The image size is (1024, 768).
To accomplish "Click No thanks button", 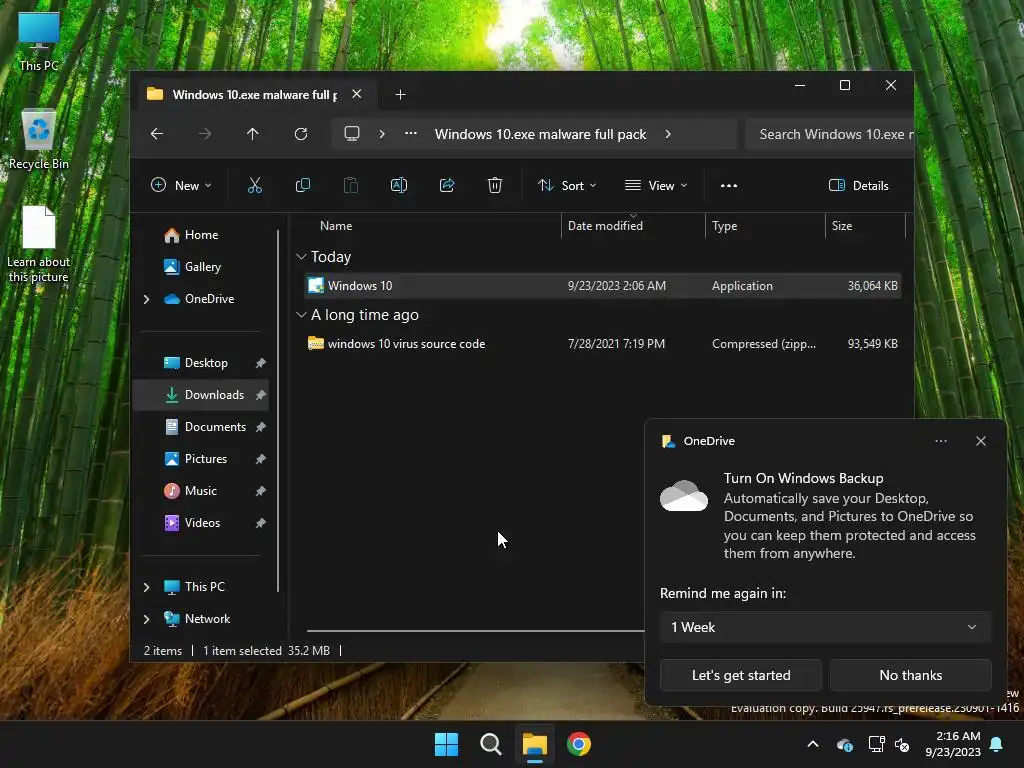I will 910,675.
